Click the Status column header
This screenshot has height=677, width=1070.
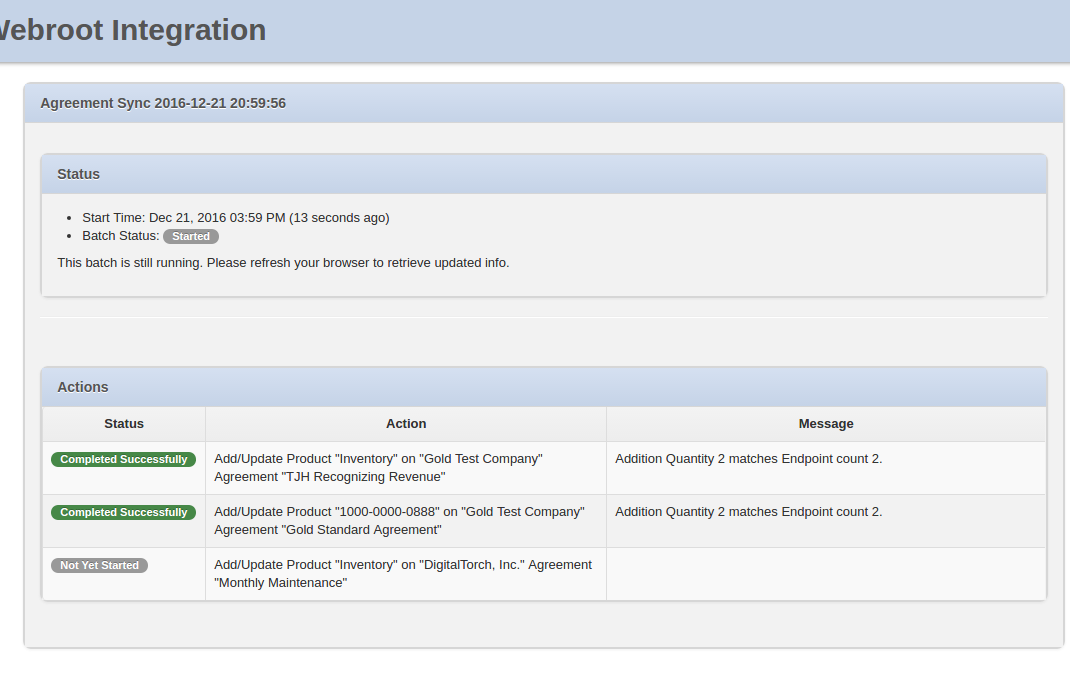pyautogui.click(x=124, y=424)
